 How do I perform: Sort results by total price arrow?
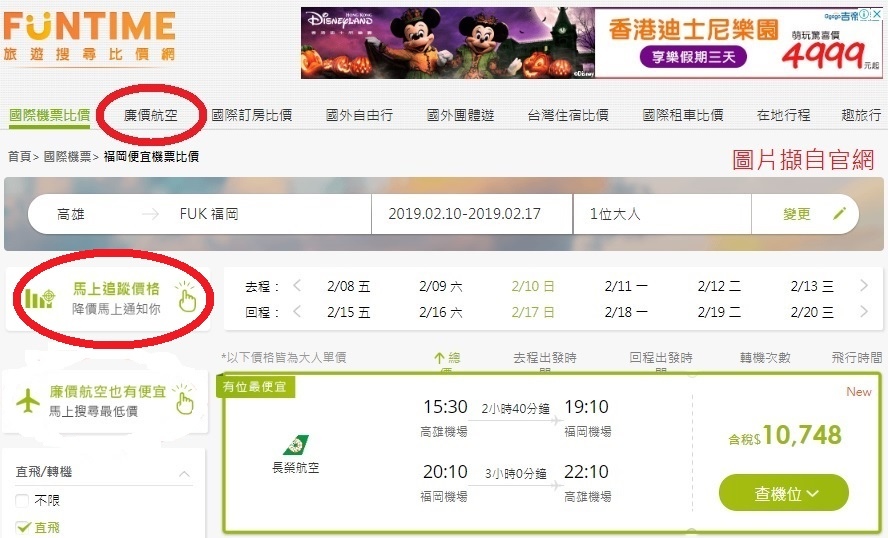tap(439, 358)
